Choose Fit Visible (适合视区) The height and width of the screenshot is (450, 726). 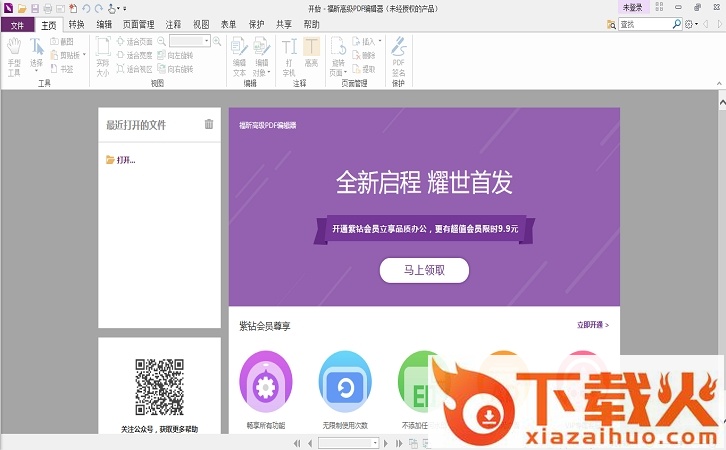(134, 69)
